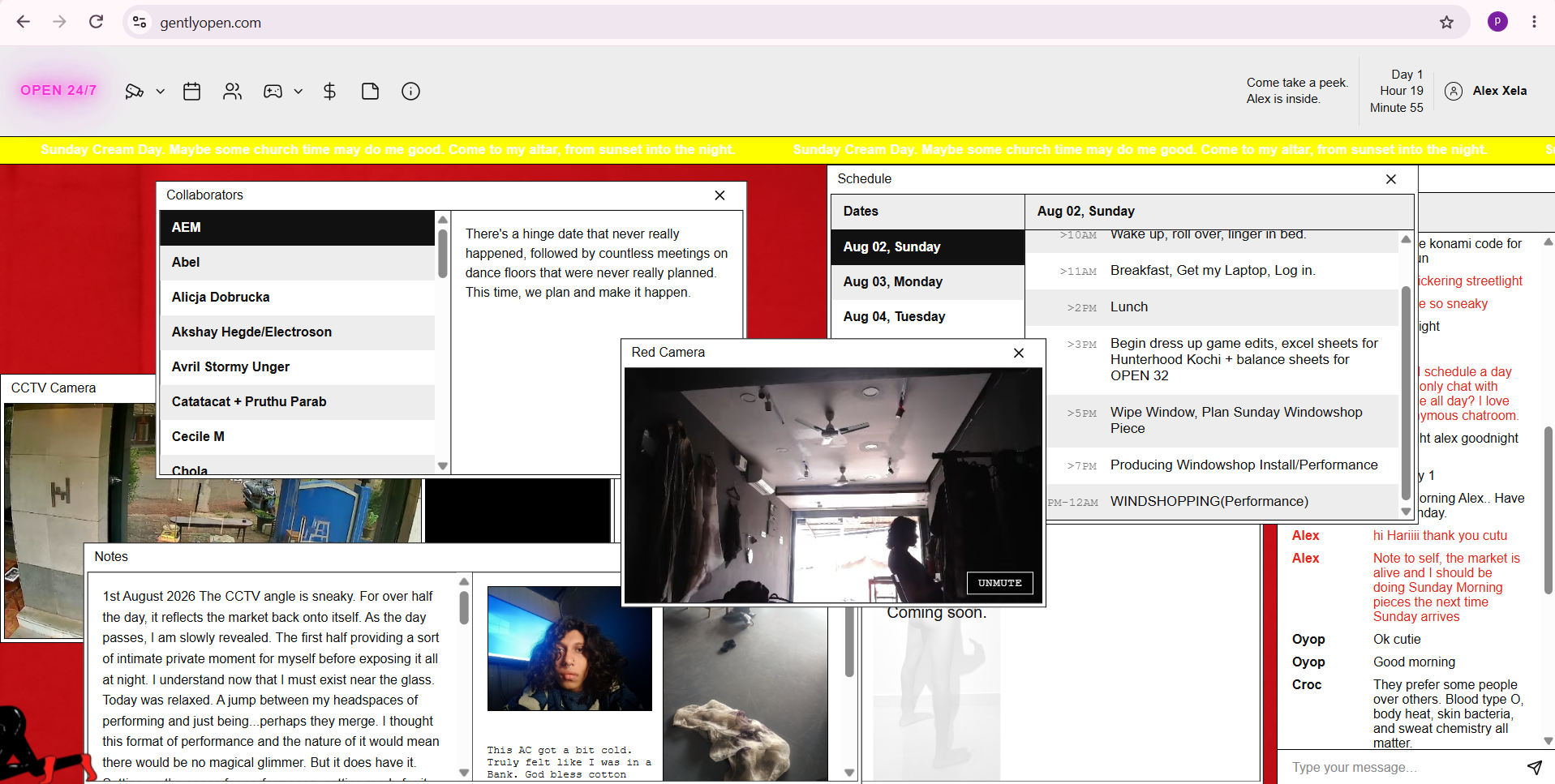The height and width of the screenshot is (784, 1555).
Task: Open the calendar schedule icon
Action: pos(192,92)
